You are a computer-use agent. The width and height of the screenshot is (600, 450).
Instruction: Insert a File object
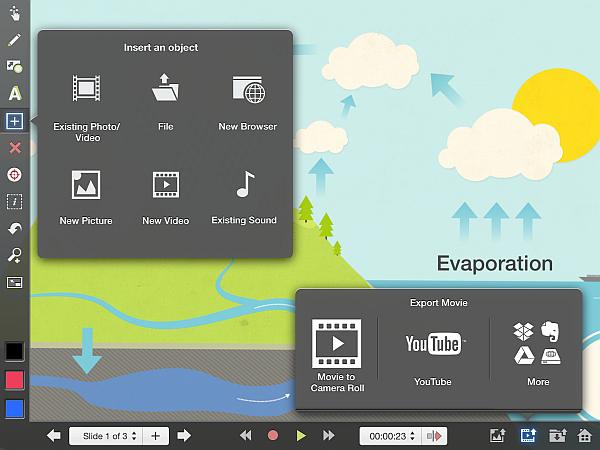pos(165,107)
